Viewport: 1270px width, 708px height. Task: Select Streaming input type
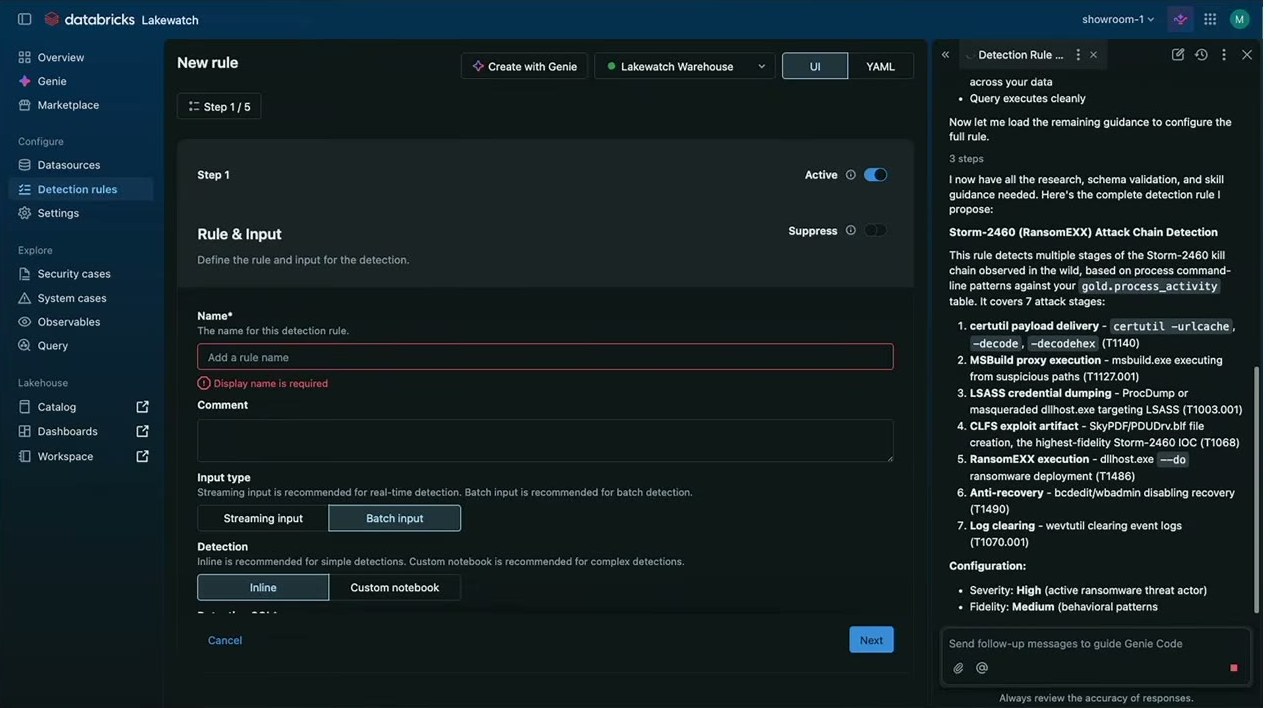(x=263, y=518)
